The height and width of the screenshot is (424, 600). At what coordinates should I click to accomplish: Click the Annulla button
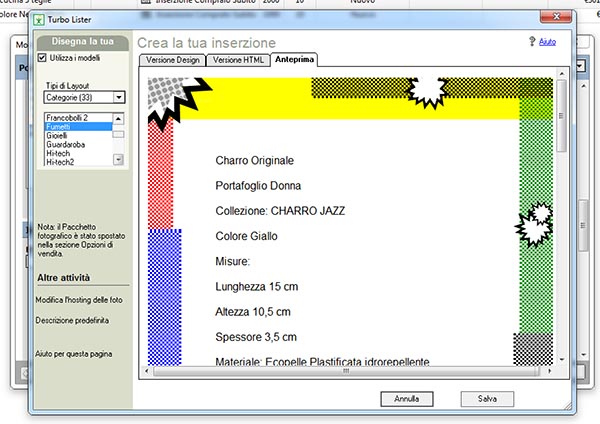pyautogui.click(x=407, y=399)
